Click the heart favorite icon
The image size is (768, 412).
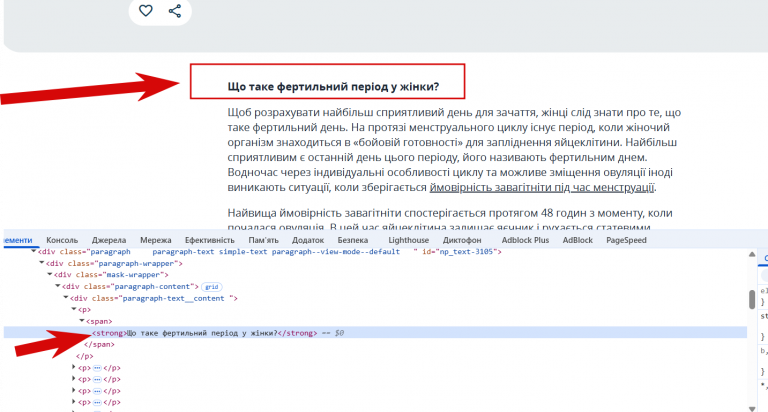coord(145,10)
